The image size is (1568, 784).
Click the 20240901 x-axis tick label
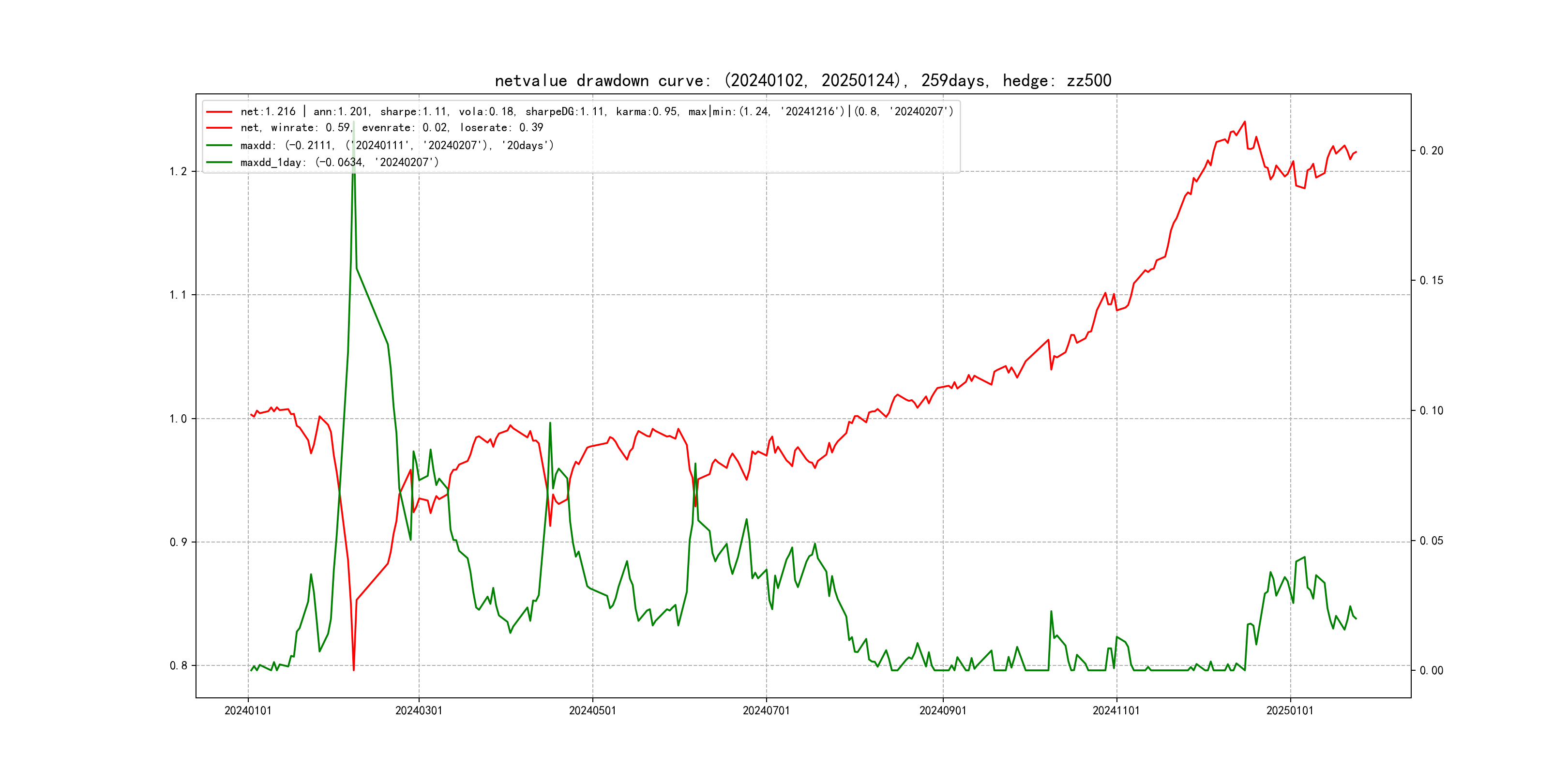[942, 711]
